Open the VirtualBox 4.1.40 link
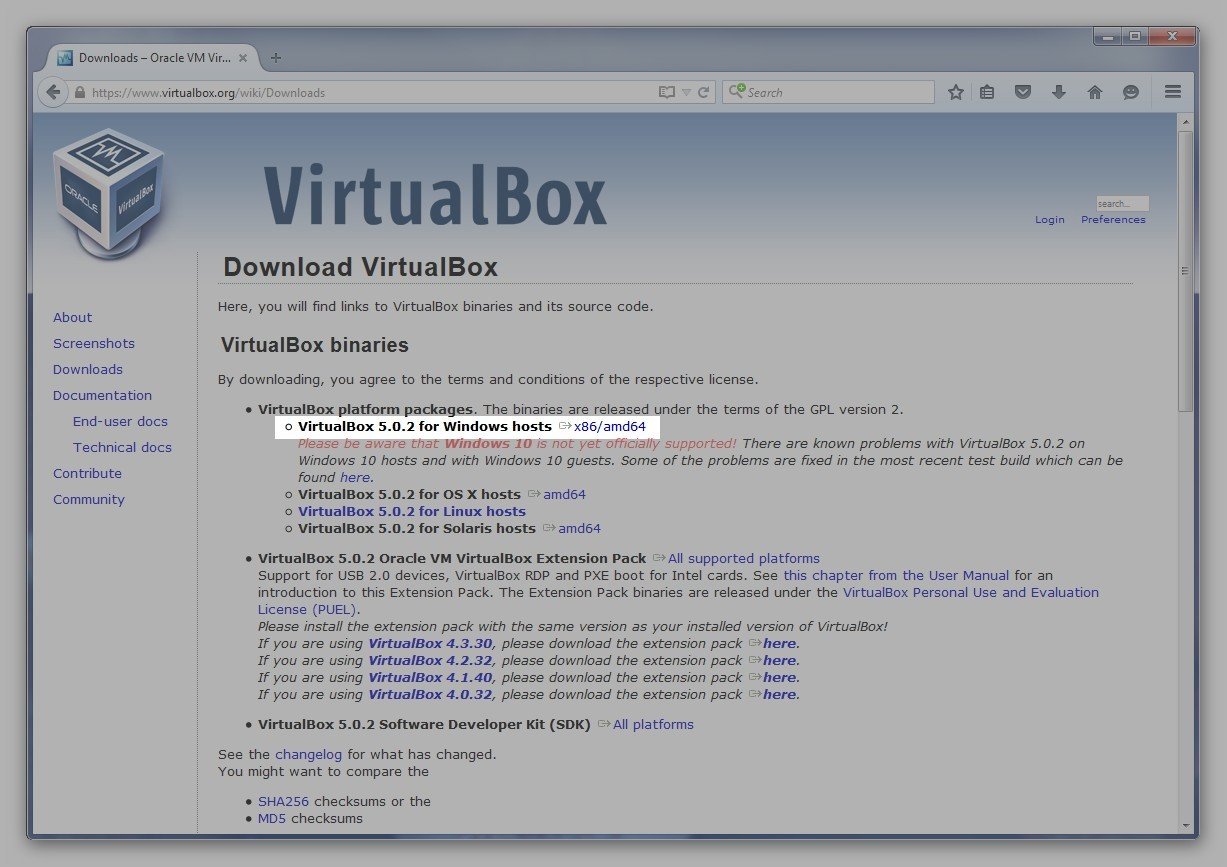1227x867 pixels. tap(431, 677)
